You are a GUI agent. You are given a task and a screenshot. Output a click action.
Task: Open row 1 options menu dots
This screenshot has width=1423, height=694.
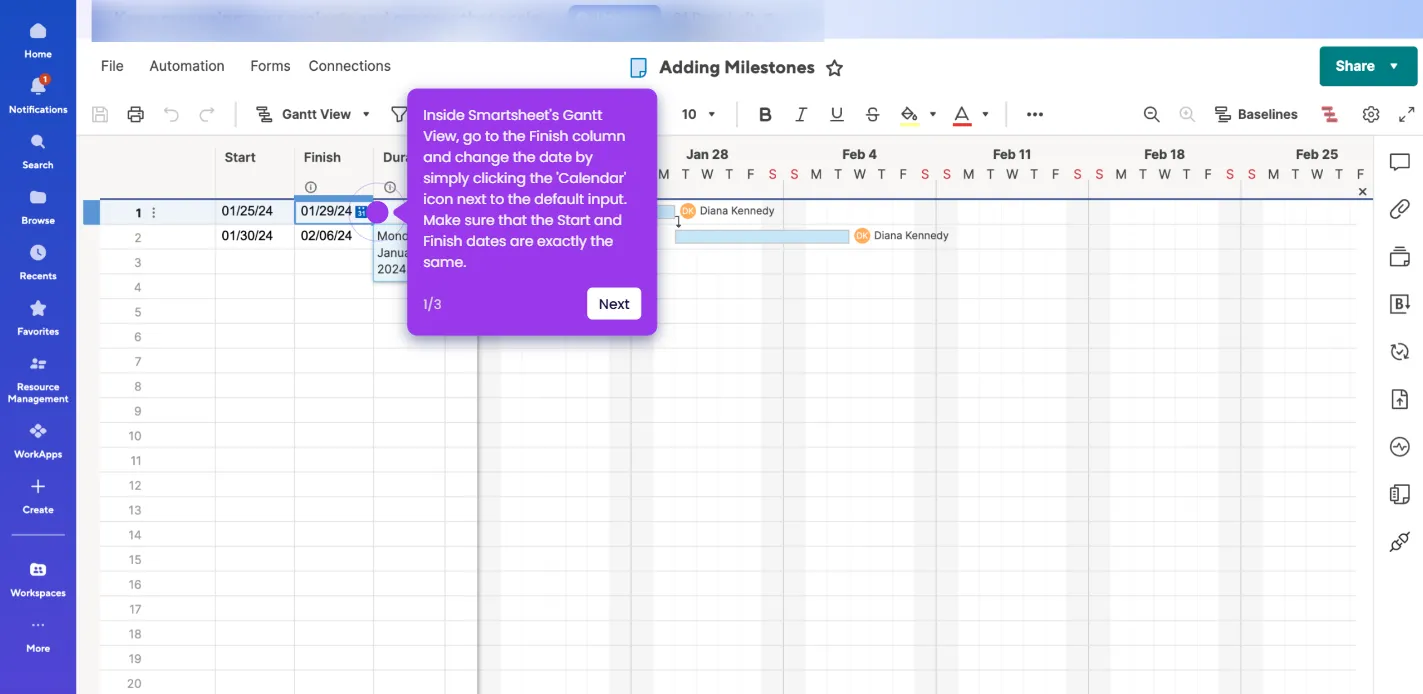click(153, 212)
